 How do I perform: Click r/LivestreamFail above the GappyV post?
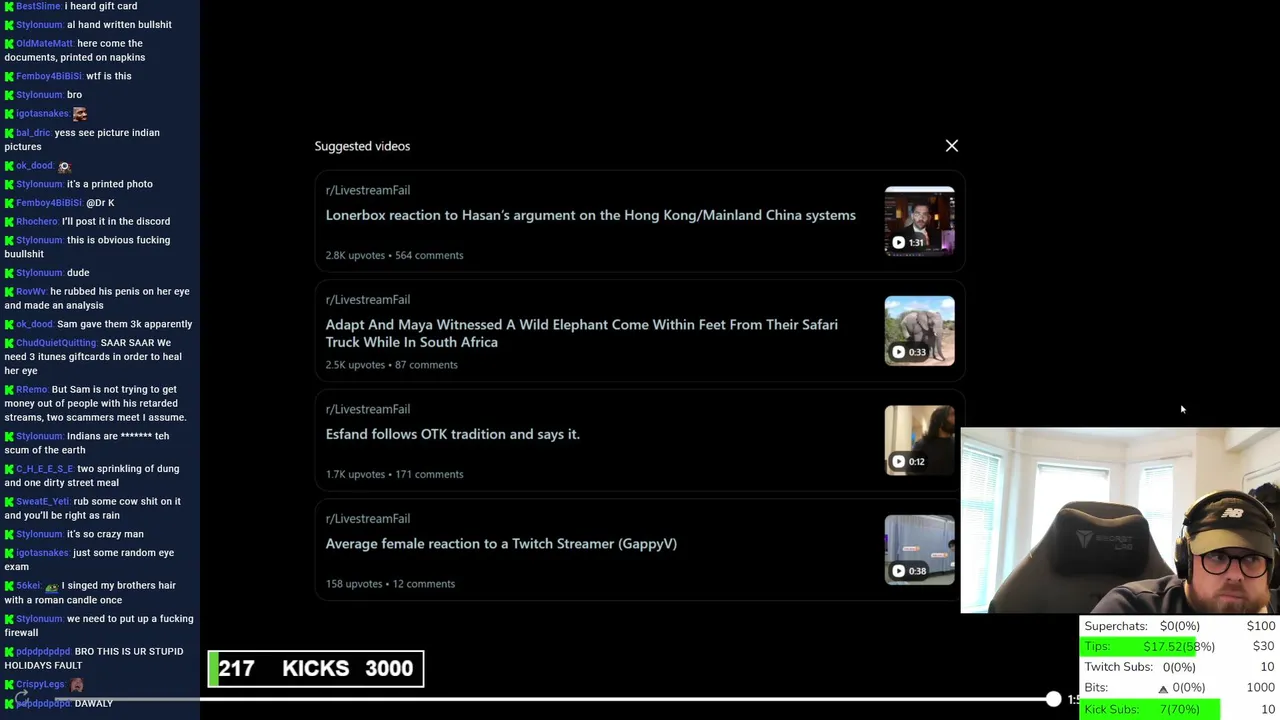point(367,519)
